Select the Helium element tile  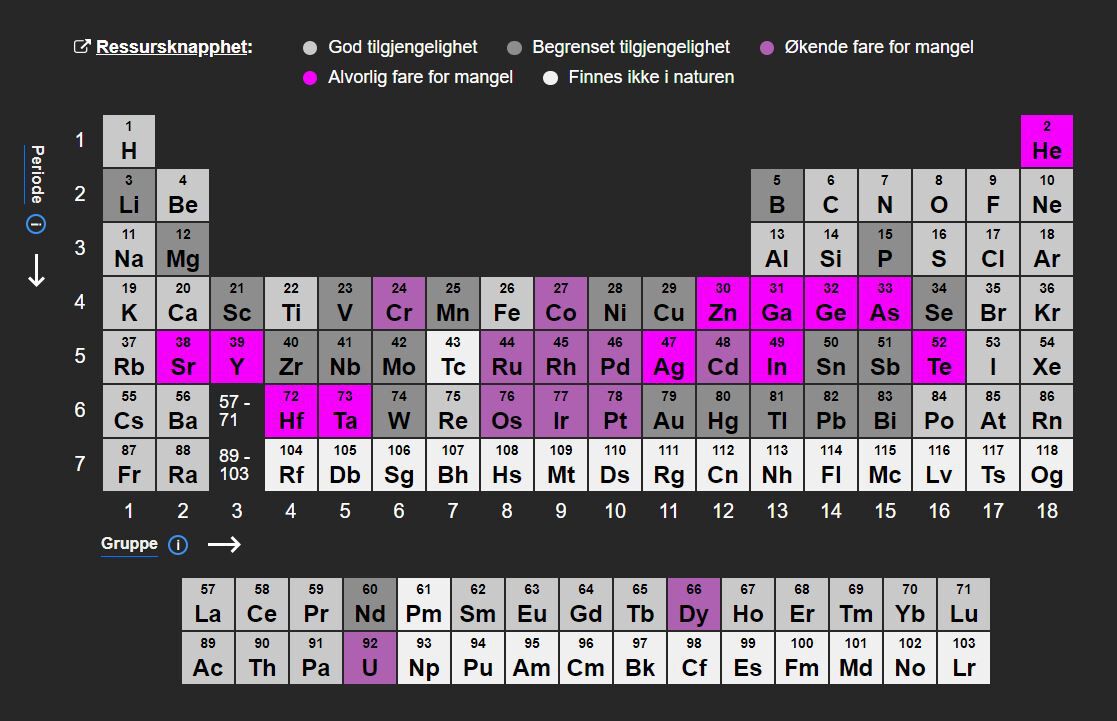[x=1046, y=141]
